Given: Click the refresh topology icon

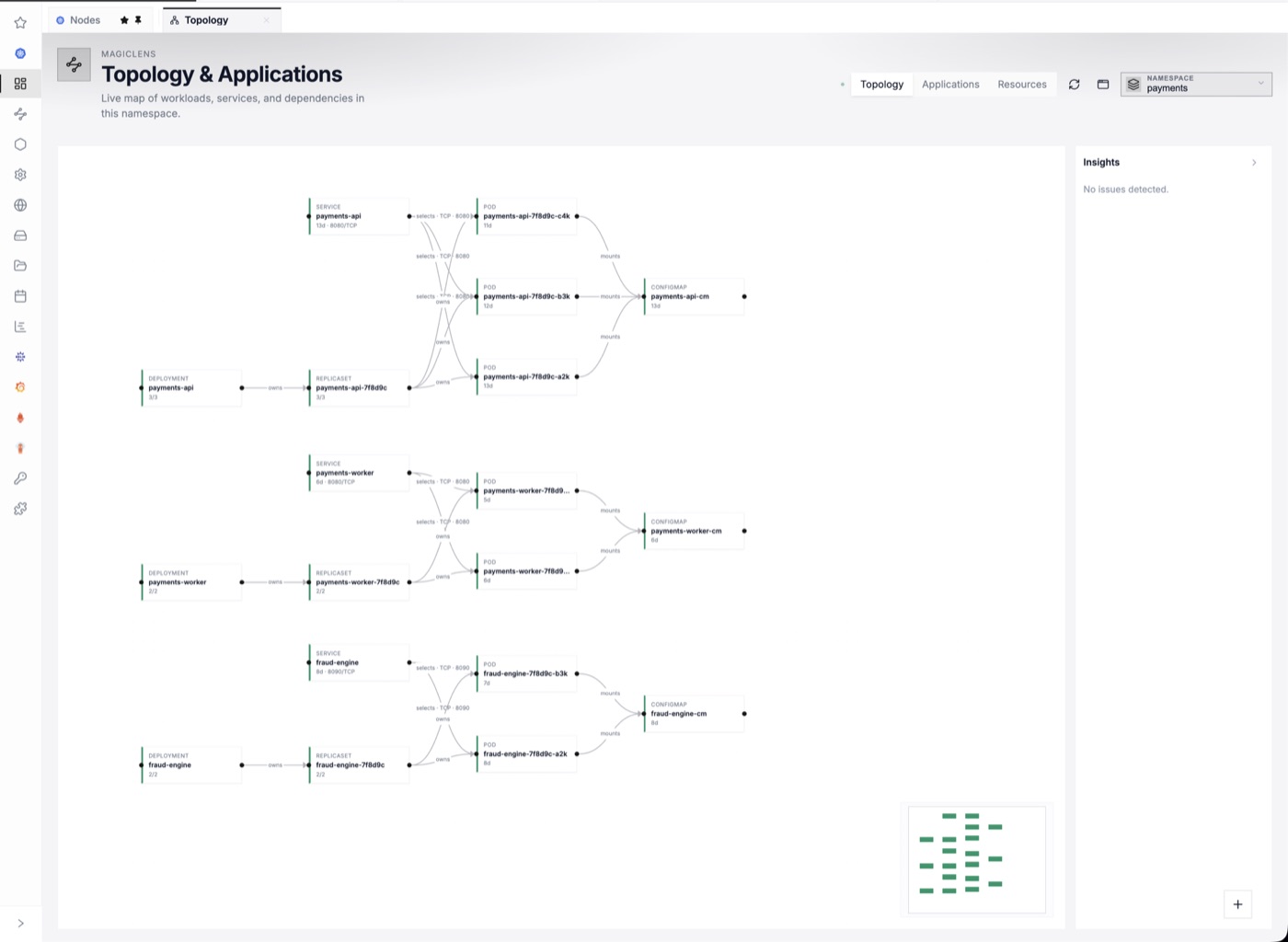Looking at the screenshot, I should click(x=1074, y=85).
